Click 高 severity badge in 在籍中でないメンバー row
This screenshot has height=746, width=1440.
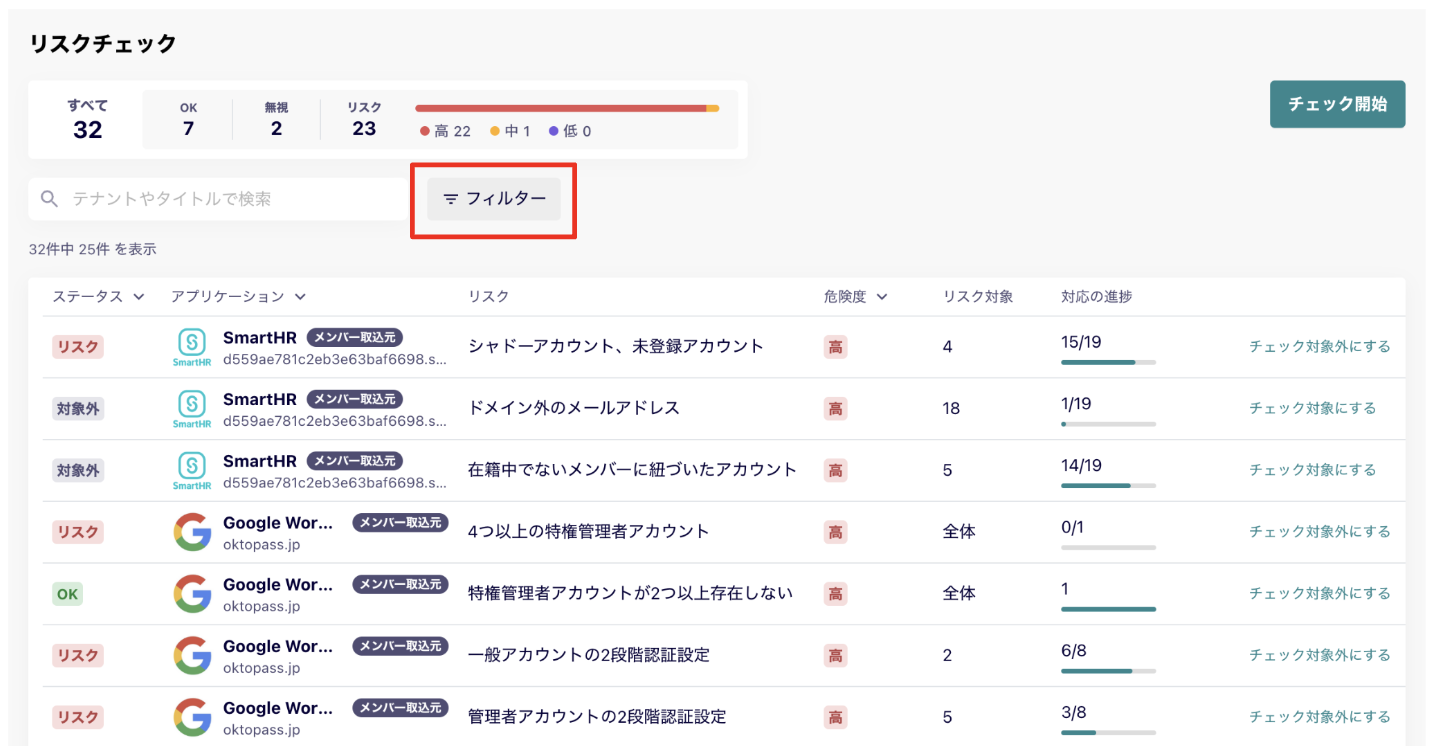(835, 470)
